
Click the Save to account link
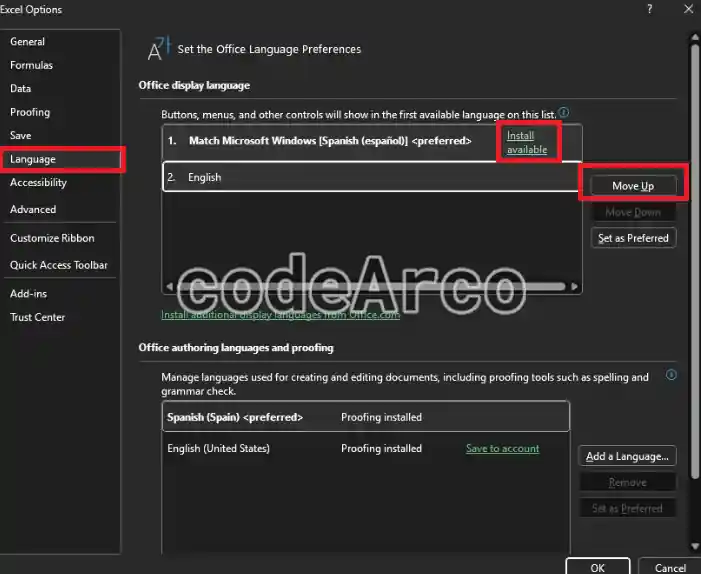click(503, 448)
